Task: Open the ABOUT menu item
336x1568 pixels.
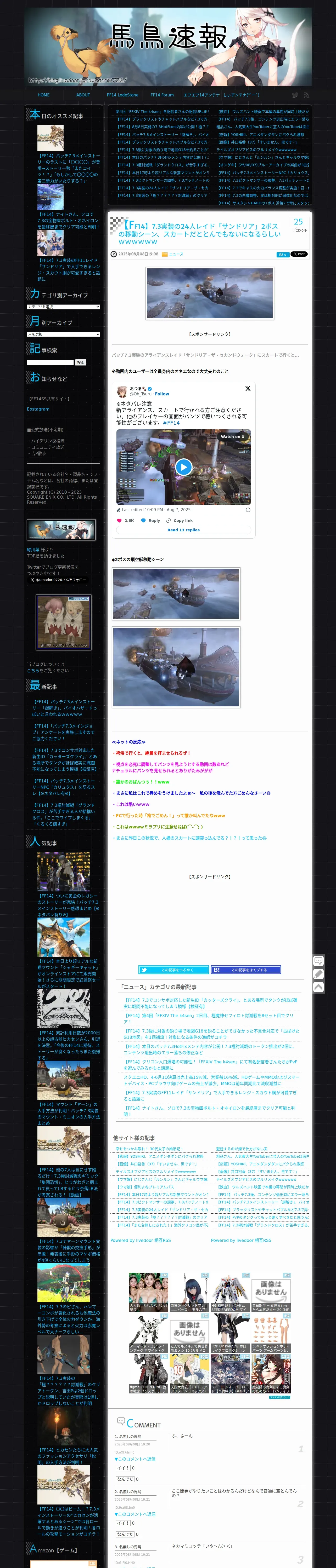Action: click(x=83, y=95)
